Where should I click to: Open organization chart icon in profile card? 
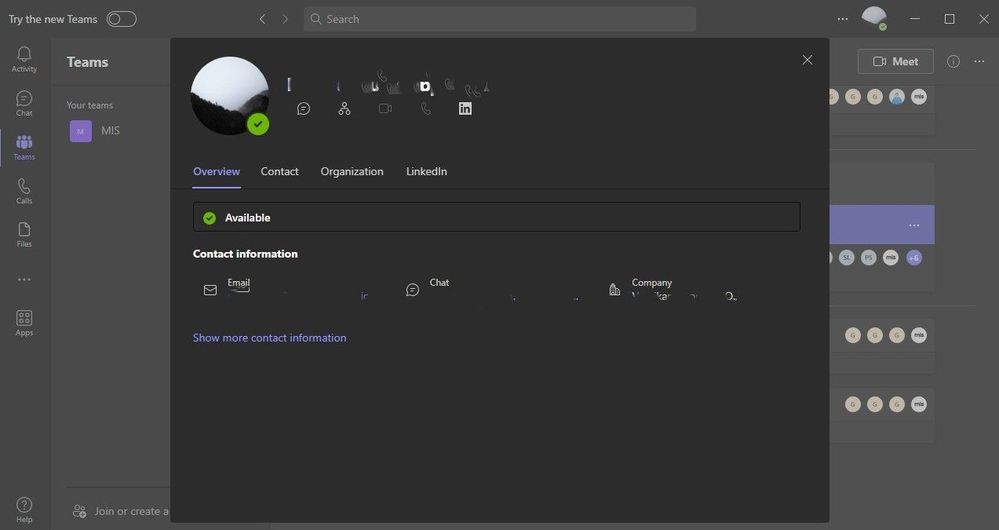(x=345, y=109)
